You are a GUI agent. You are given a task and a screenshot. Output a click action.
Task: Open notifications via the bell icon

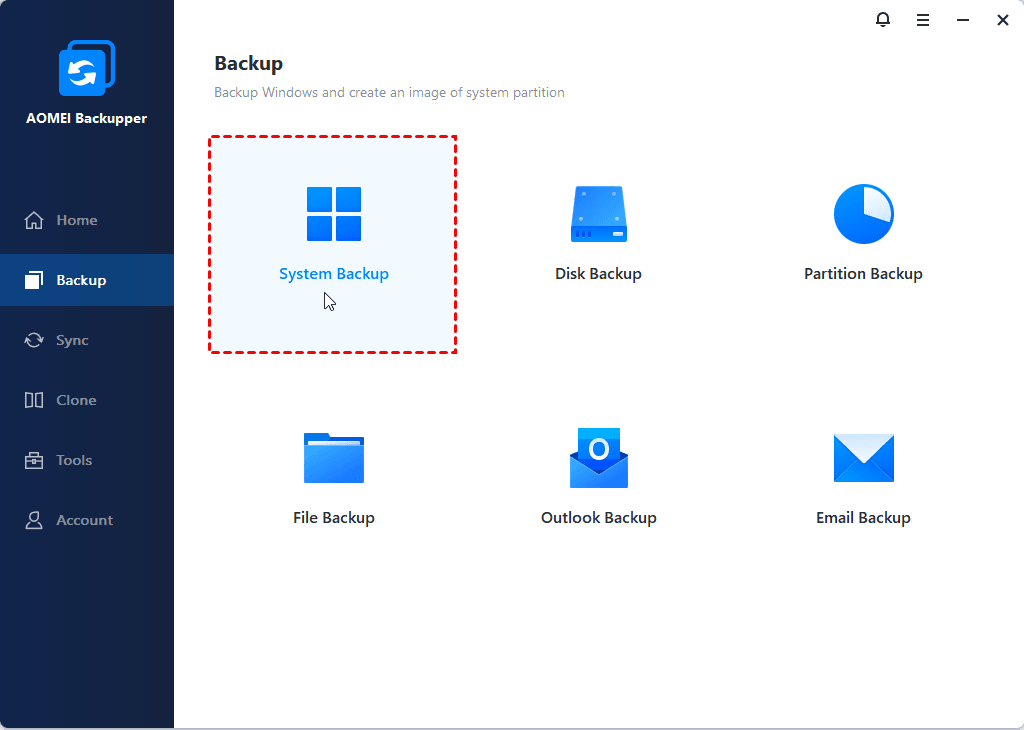883,20
